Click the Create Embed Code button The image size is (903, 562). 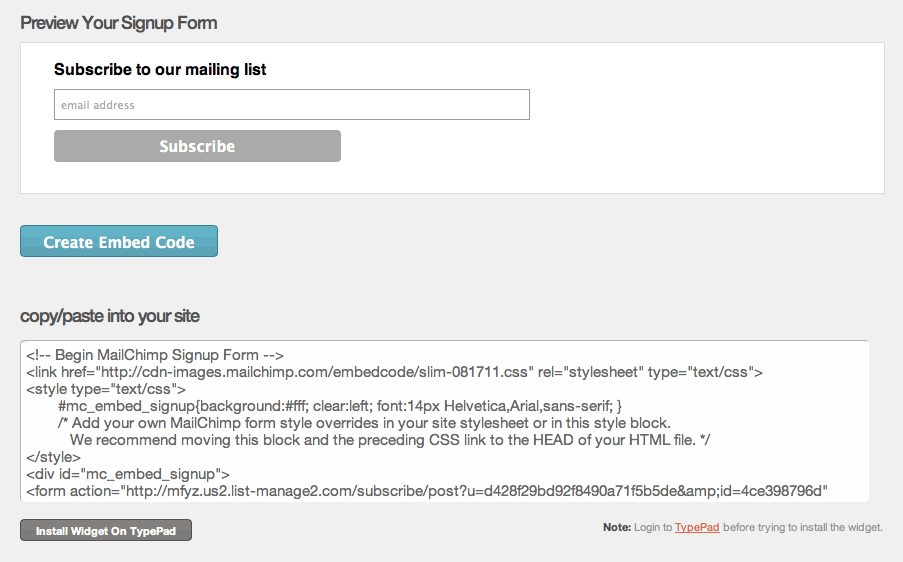(x=119, y=242)
